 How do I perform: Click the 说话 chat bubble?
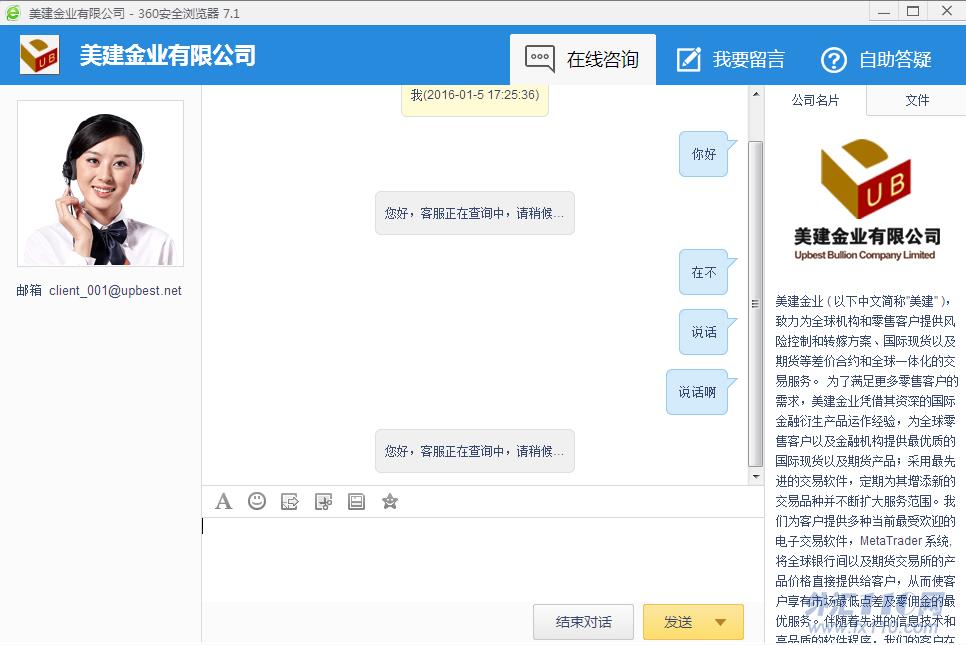pyautogui.click(x=704, y=332)
